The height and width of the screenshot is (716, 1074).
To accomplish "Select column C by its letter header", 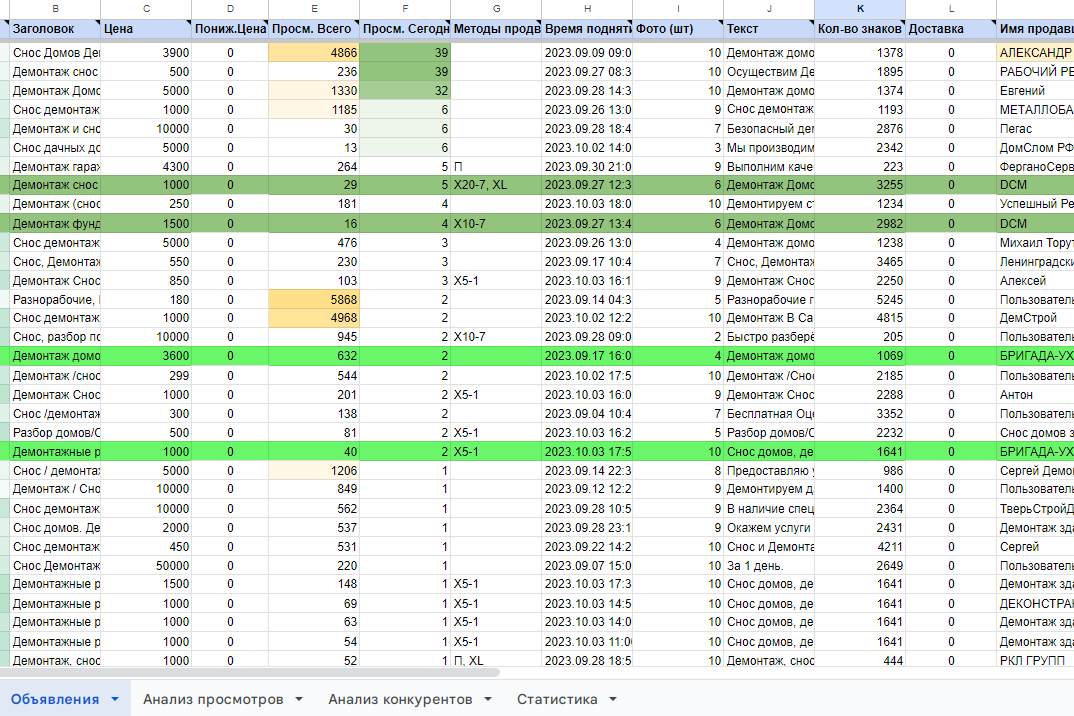I will pyautogui.click(x=146, y=9).
